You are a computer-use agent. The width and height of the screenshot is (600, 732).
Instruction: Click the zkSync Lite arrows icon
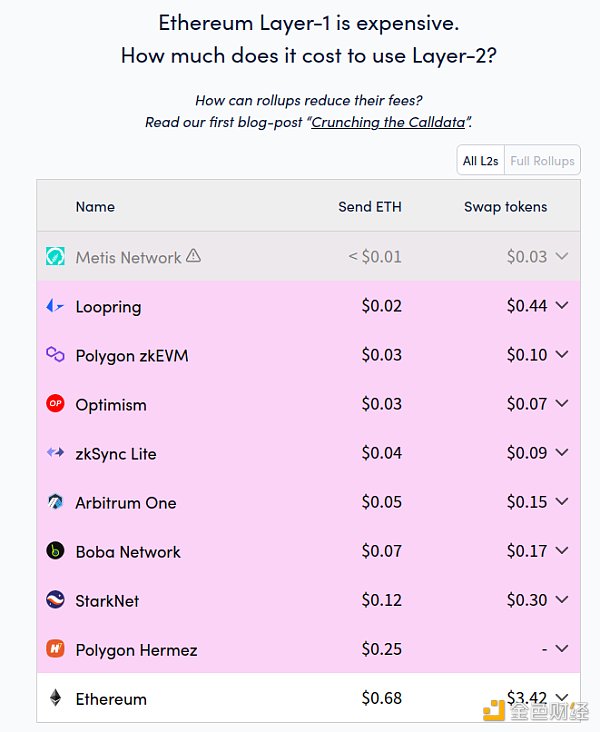click(55, 452)
